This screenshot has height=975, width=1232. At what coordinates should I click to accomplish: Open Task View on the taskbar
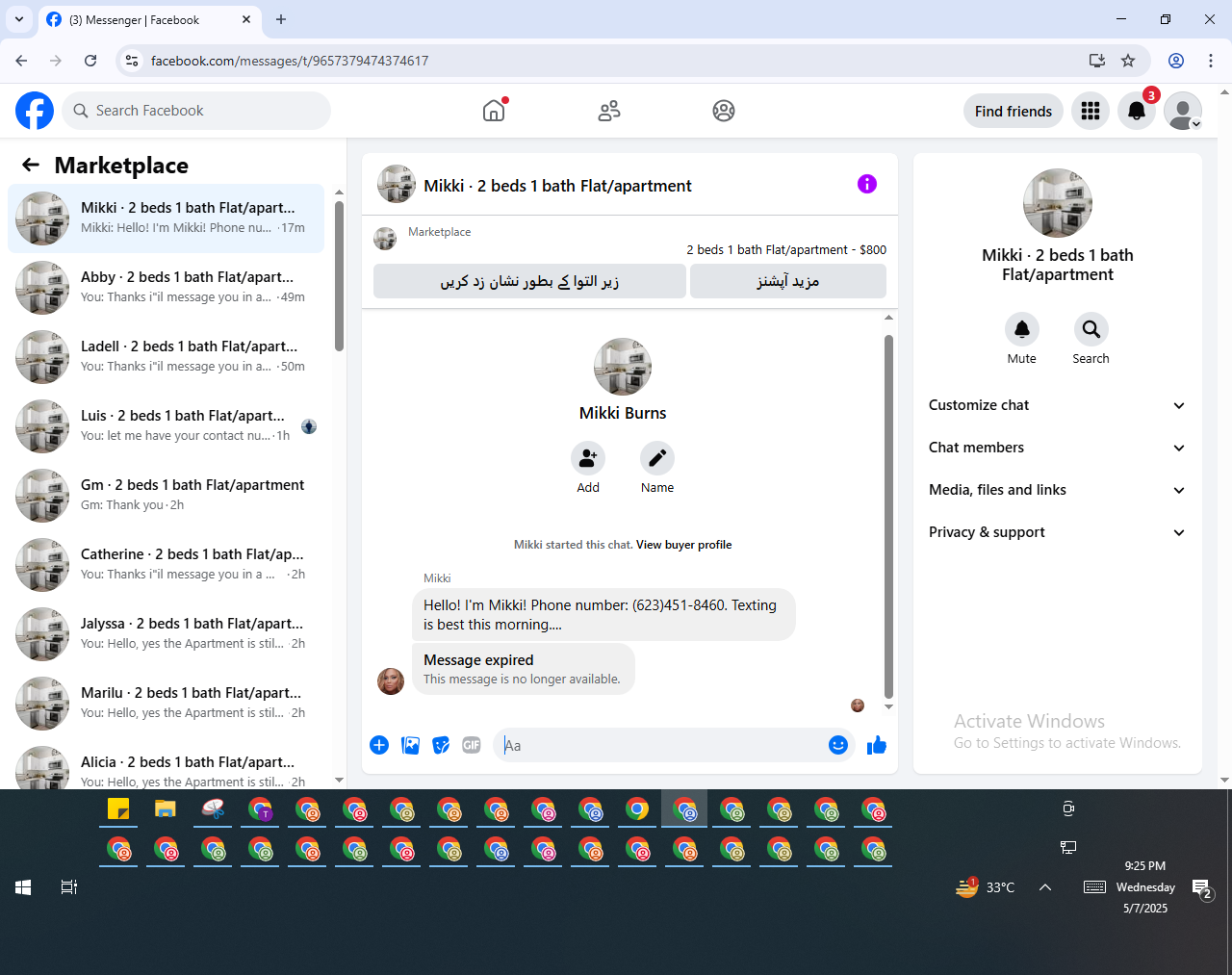click(x=69, y=887)
